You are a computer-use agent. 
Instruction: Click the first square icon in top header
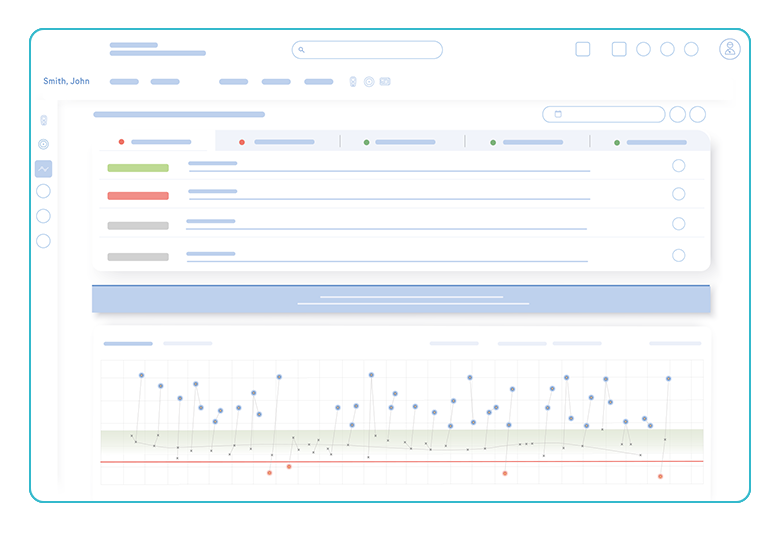tap(583, 49)
